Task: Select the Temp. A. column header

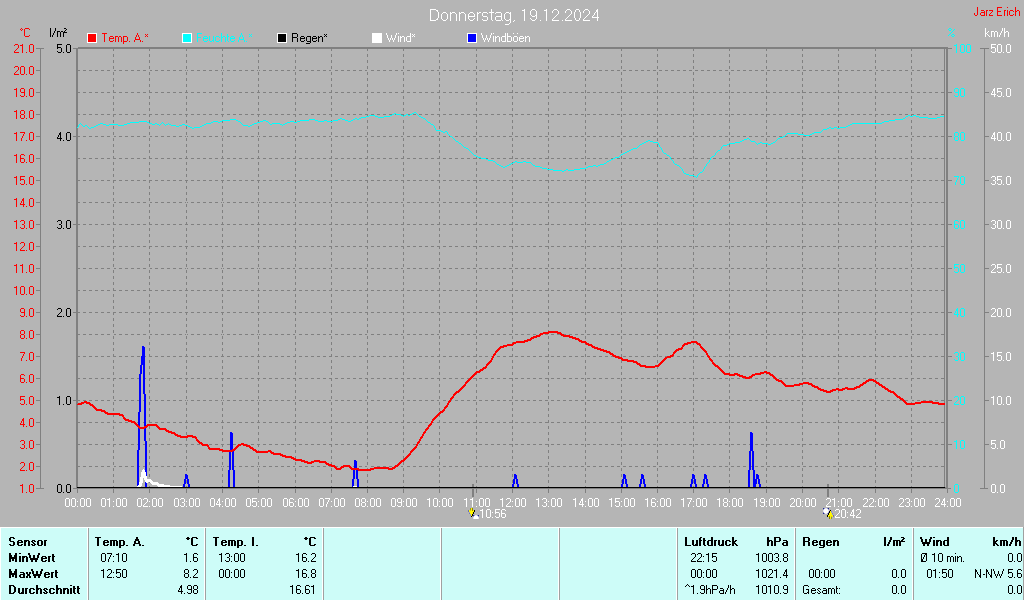Action: pos(120,541)
